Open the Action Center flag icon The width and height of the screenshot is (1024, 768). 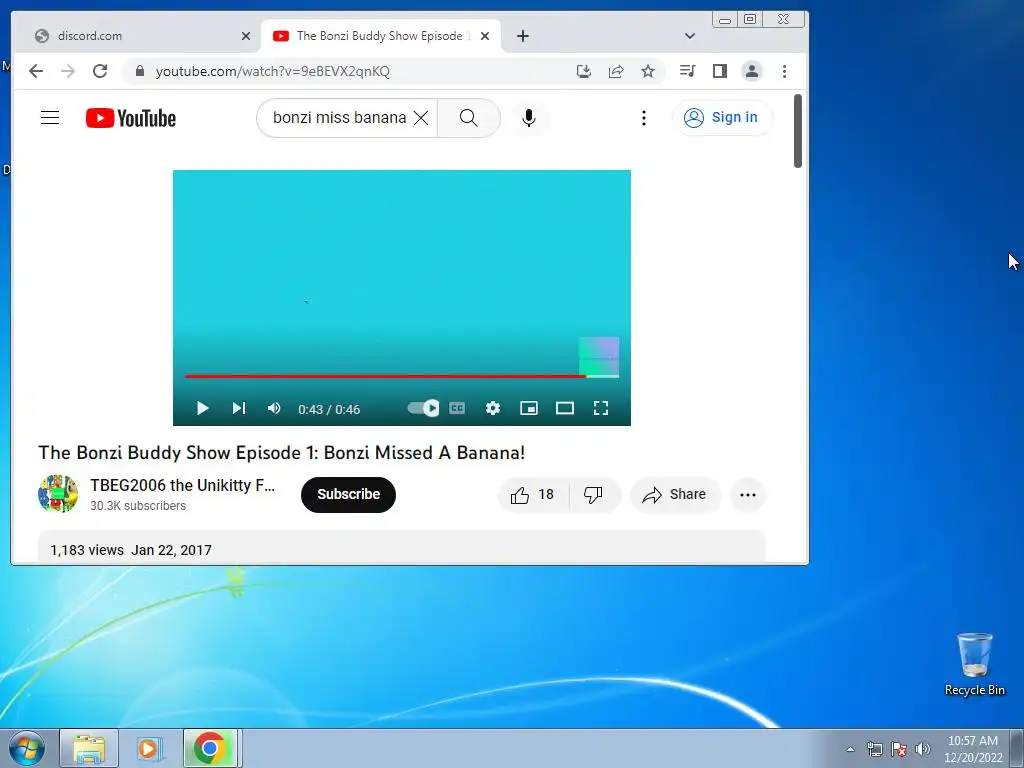899,749
